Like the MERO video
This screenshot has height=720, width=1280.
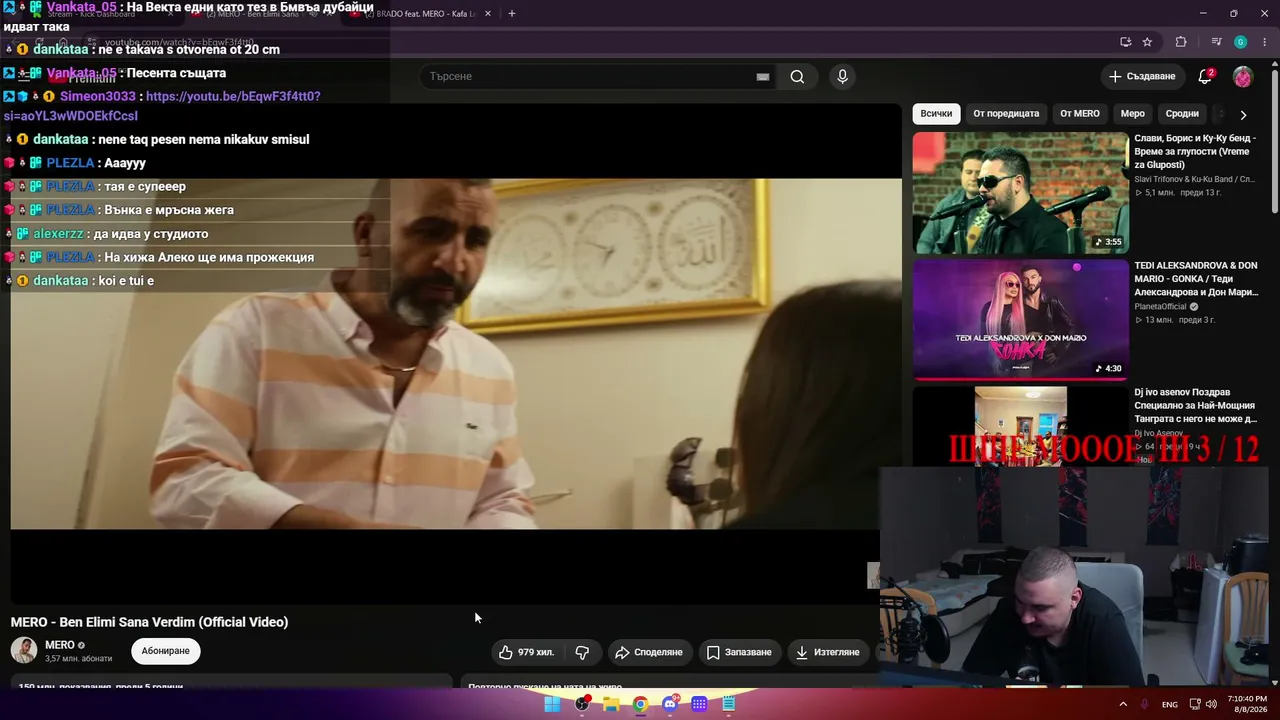(527, 652)
